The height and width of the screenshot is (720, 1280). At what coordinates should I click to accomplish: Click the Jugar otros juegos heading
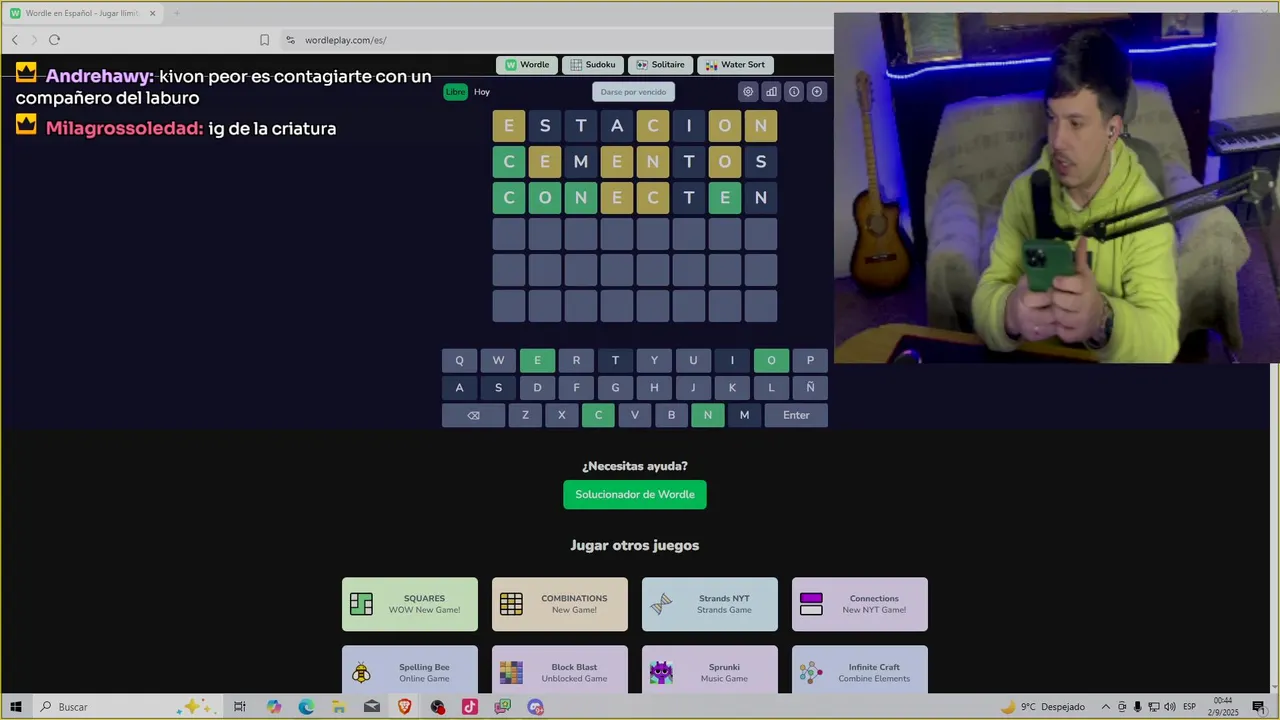click(635, 545)
